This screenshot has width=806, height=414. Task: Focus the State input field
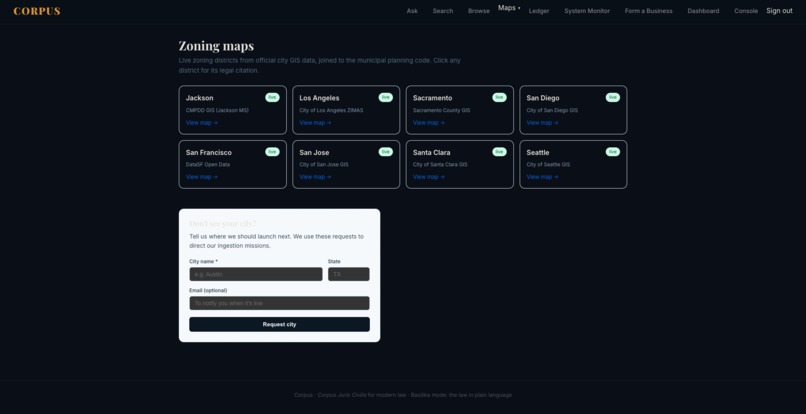pos(349,274)
